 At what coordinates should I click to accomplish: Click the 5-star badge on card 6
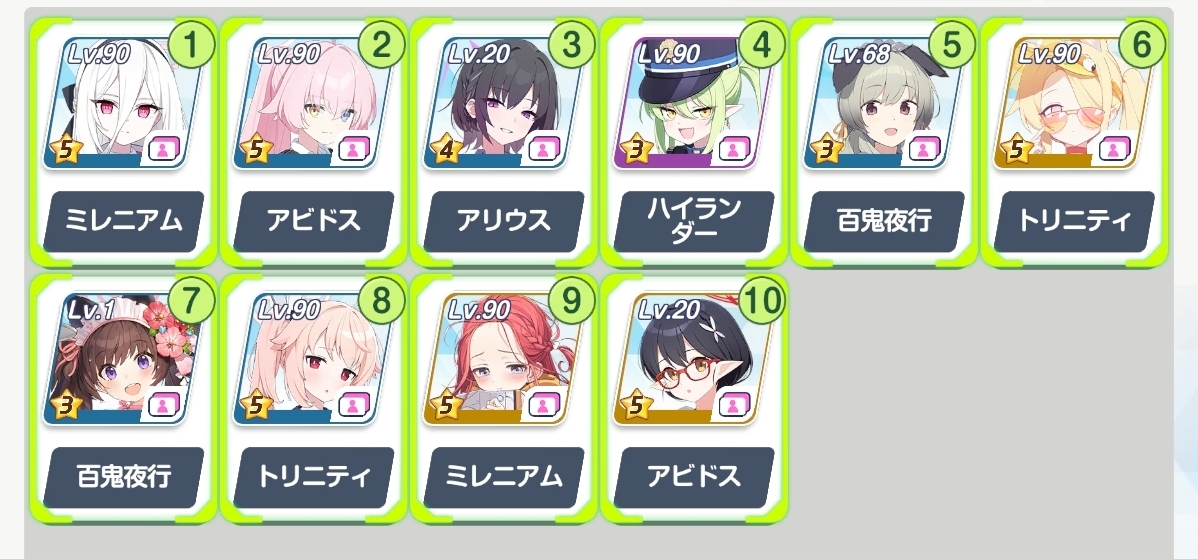pyautogui.click(x=1016, y=149)
